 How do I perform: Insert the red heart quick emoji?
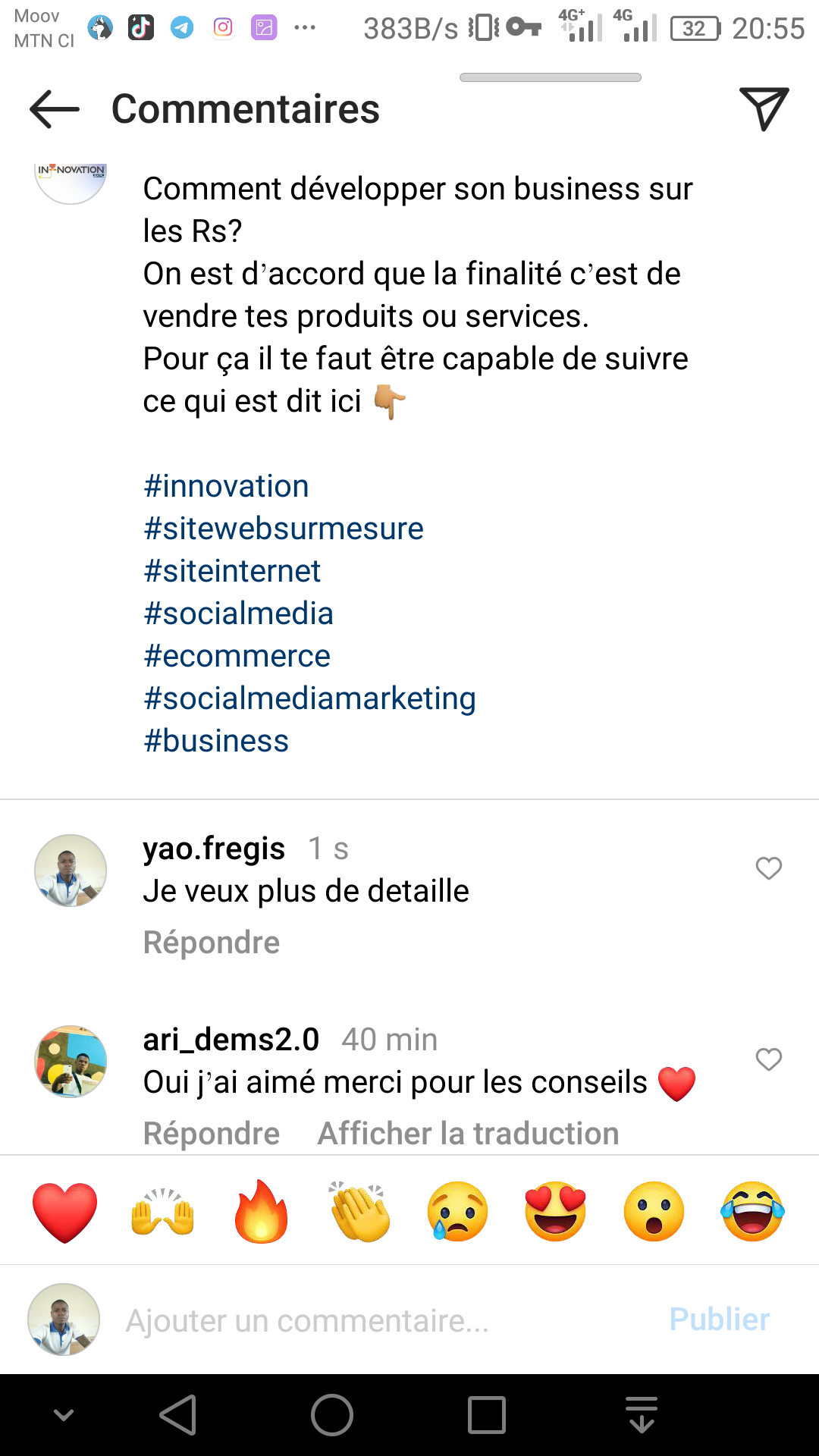[x=65, y=1212]
